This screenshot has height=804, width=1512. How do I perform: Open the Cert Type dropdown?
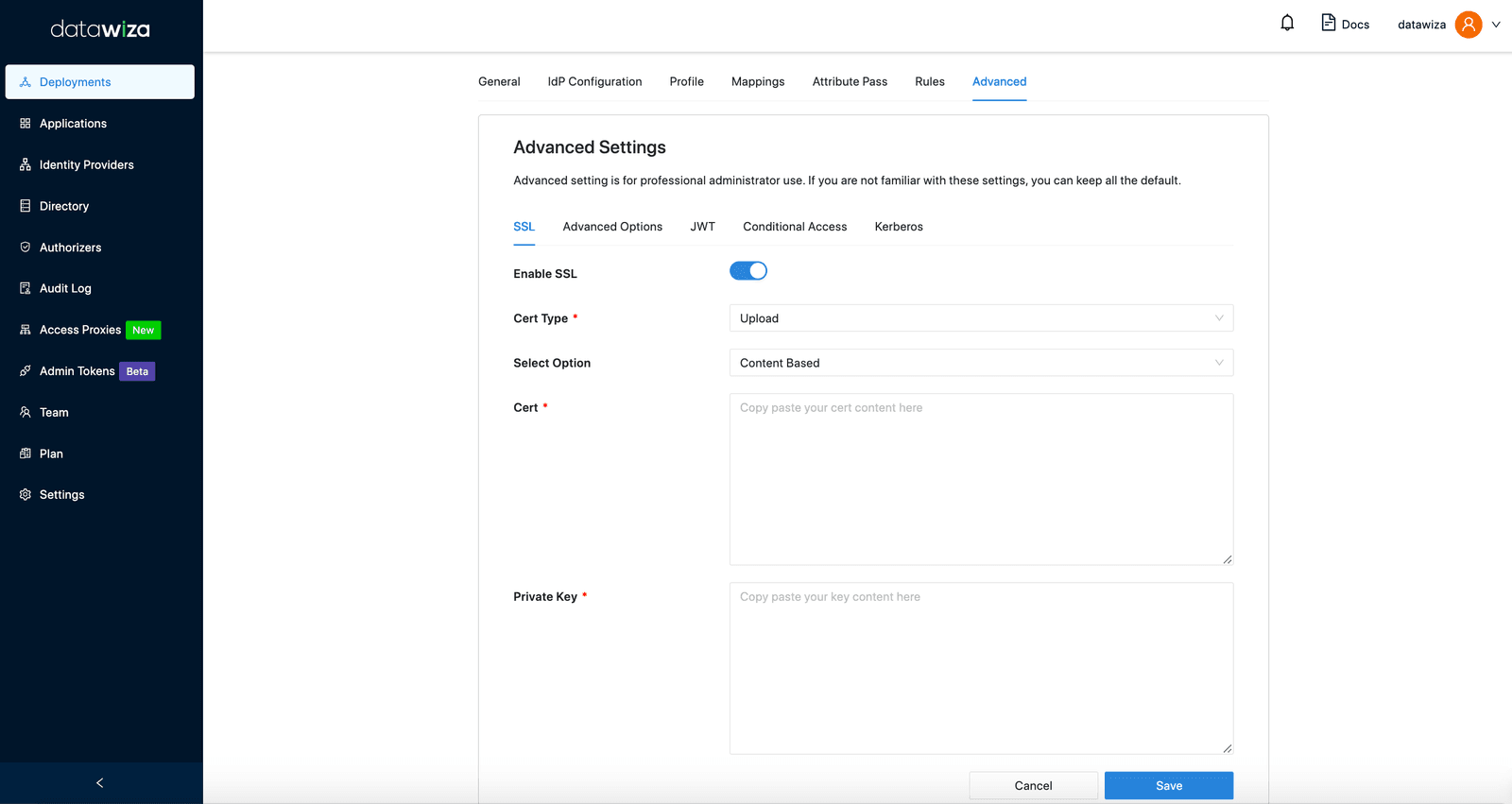[981, 318]
